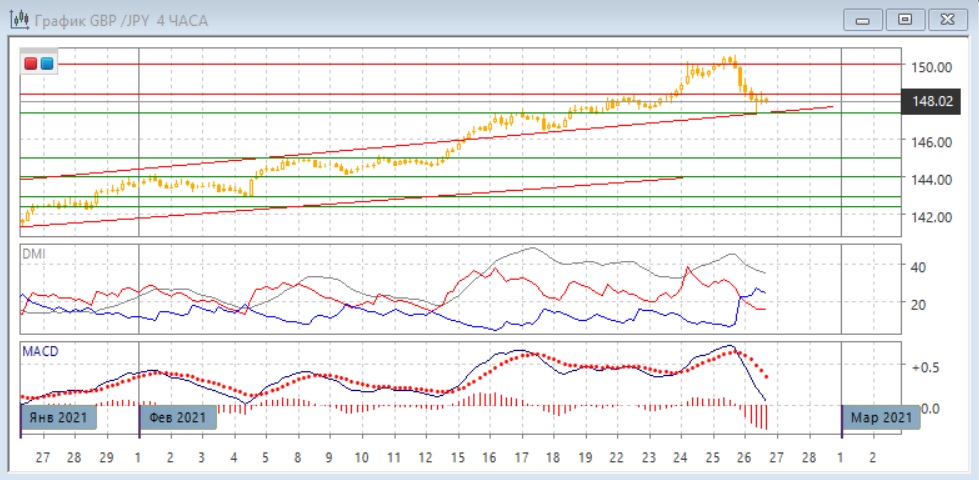The width and height of the screenshot is (979, 480).
Task: Click the red square chart button
Action: pos(31,64)
